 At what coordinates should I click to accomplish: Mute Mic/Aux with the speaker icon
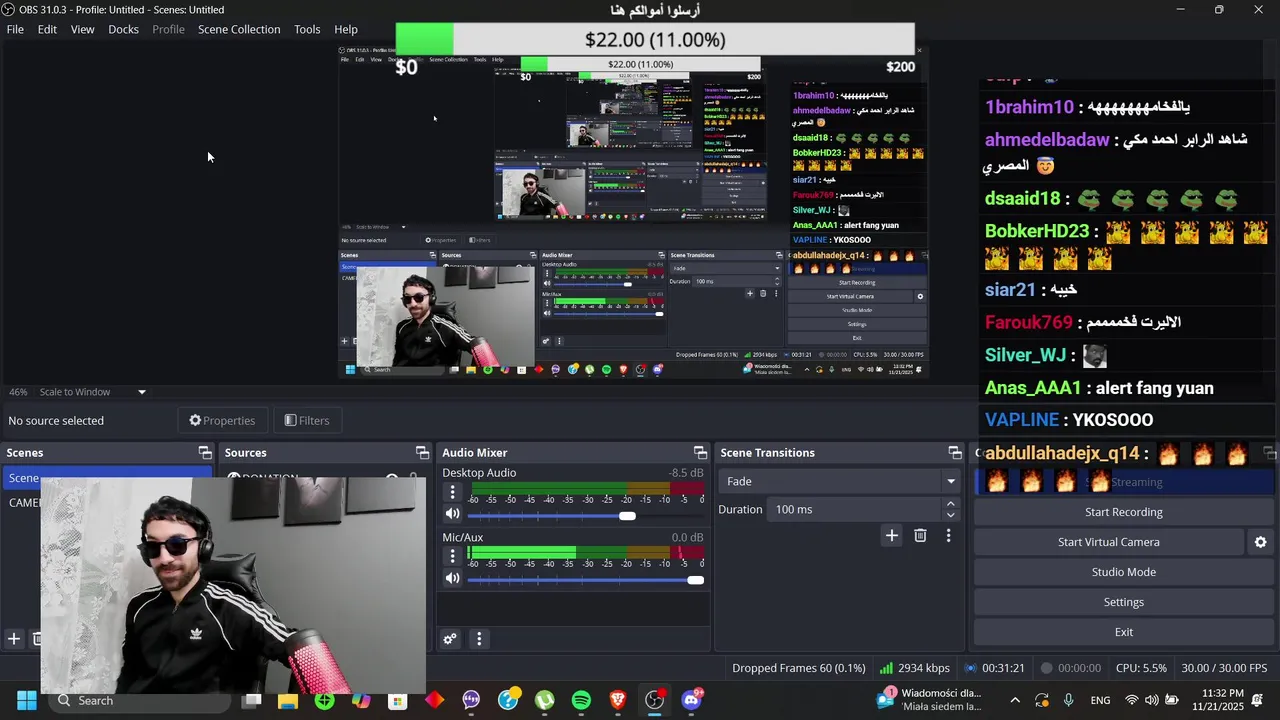click(453, 579)
